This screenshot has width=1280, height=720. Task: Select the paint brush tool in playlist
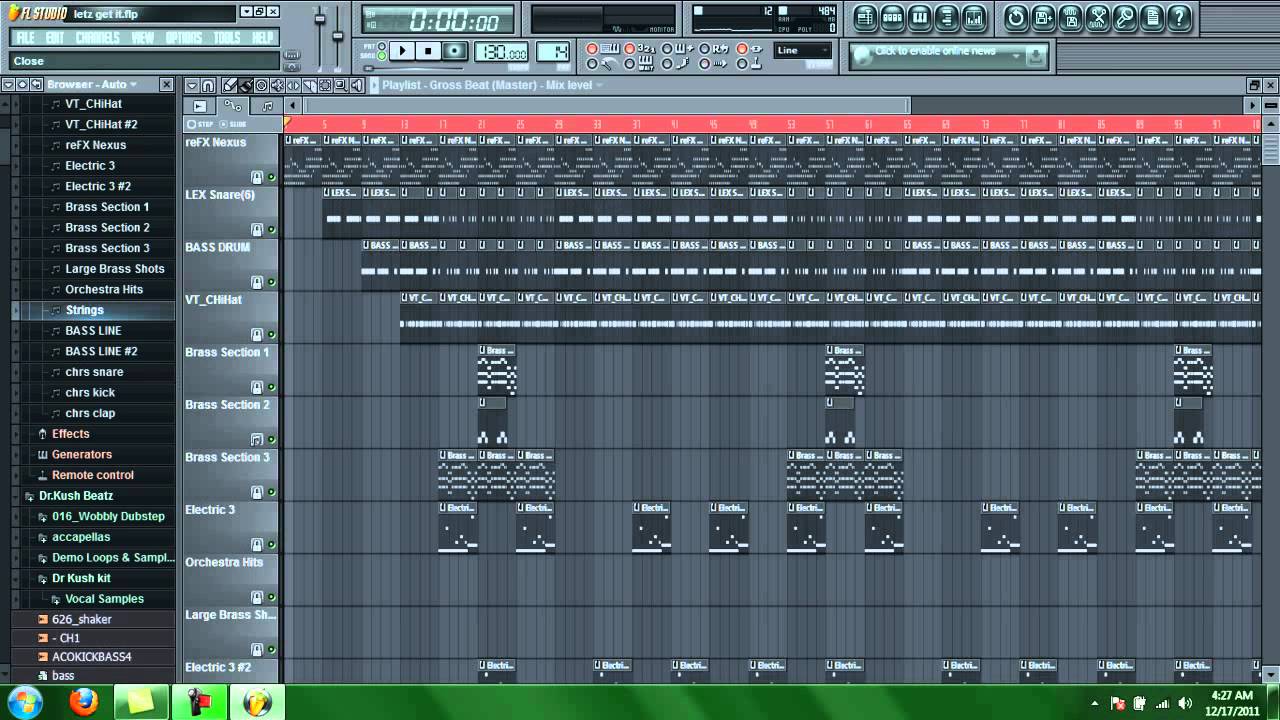point(246,86)
